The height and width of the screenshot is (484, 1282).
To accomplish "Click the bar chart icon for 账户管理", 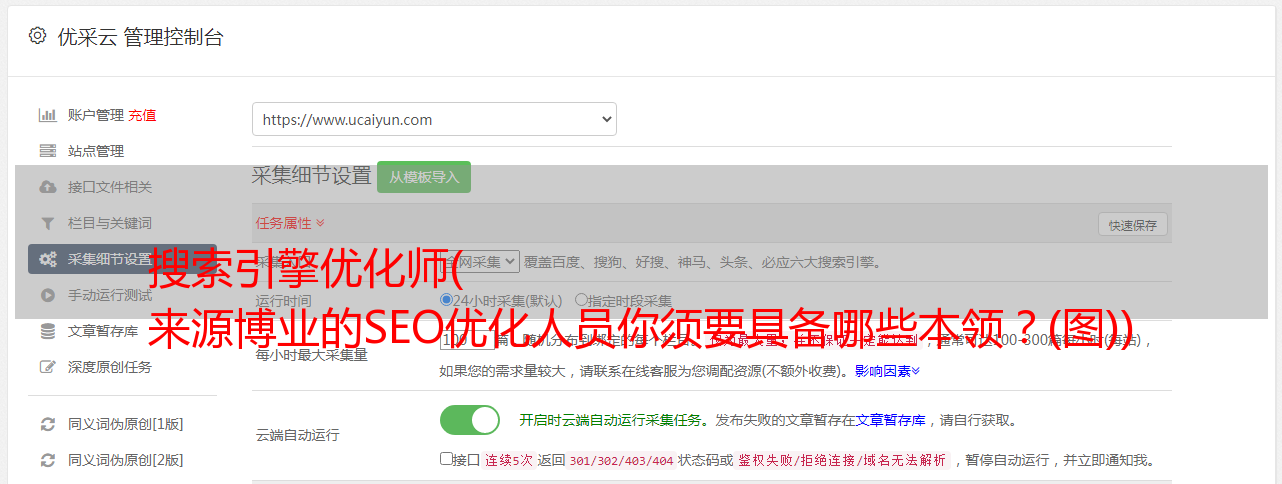I will [x=47, y=115].
